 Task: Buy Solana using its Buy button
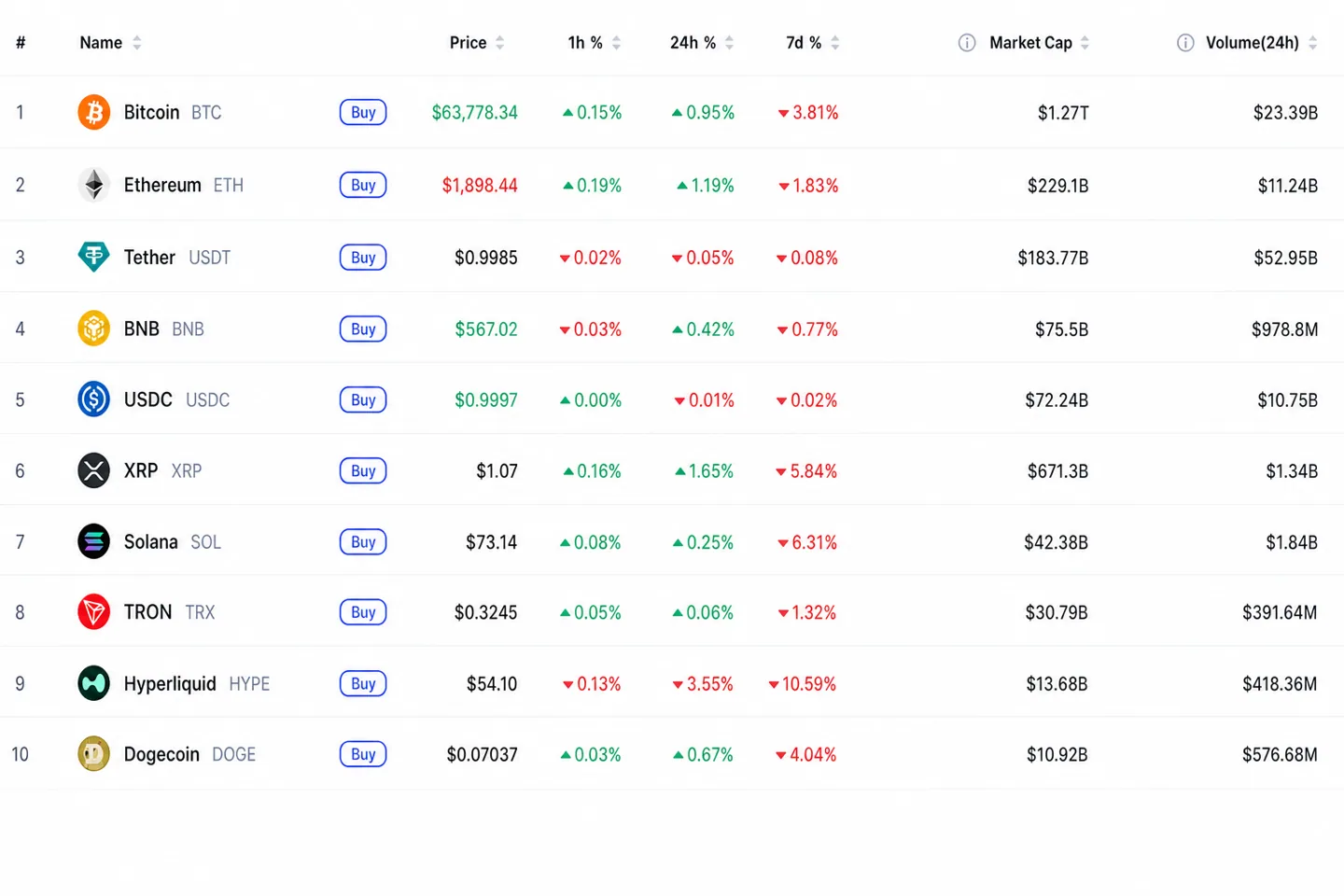[363, 541]
